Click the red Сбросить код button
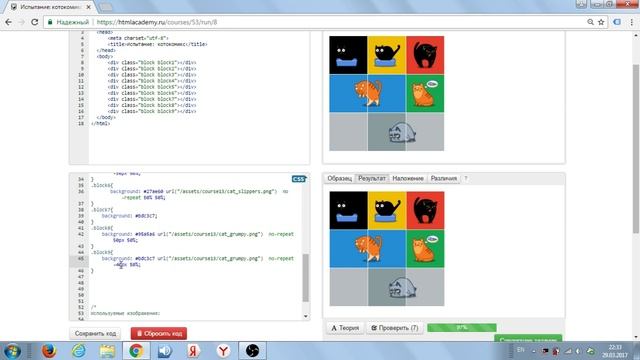640x360 pixels. pos(159,333)
